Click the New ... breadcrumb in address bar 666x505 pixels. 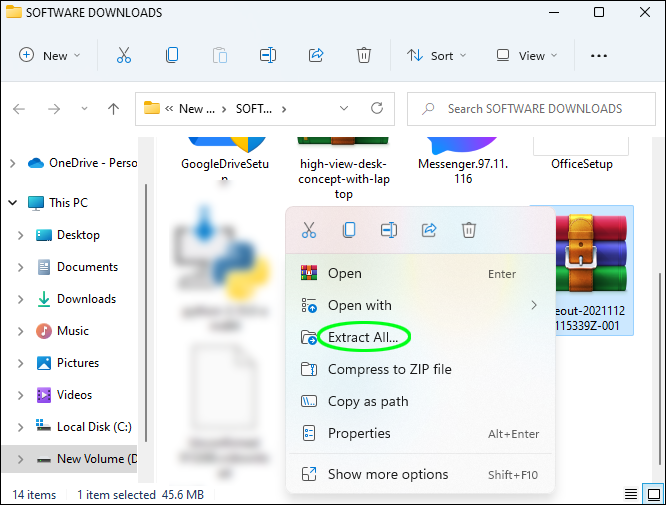[197, 109]
